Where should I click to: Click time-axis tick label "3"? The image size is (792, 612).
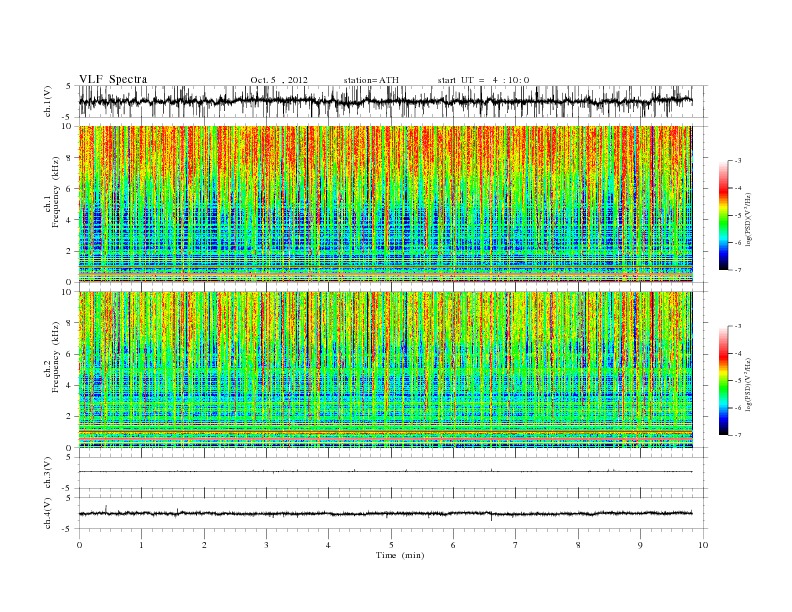pyautogui.click(x=266, y=545)
